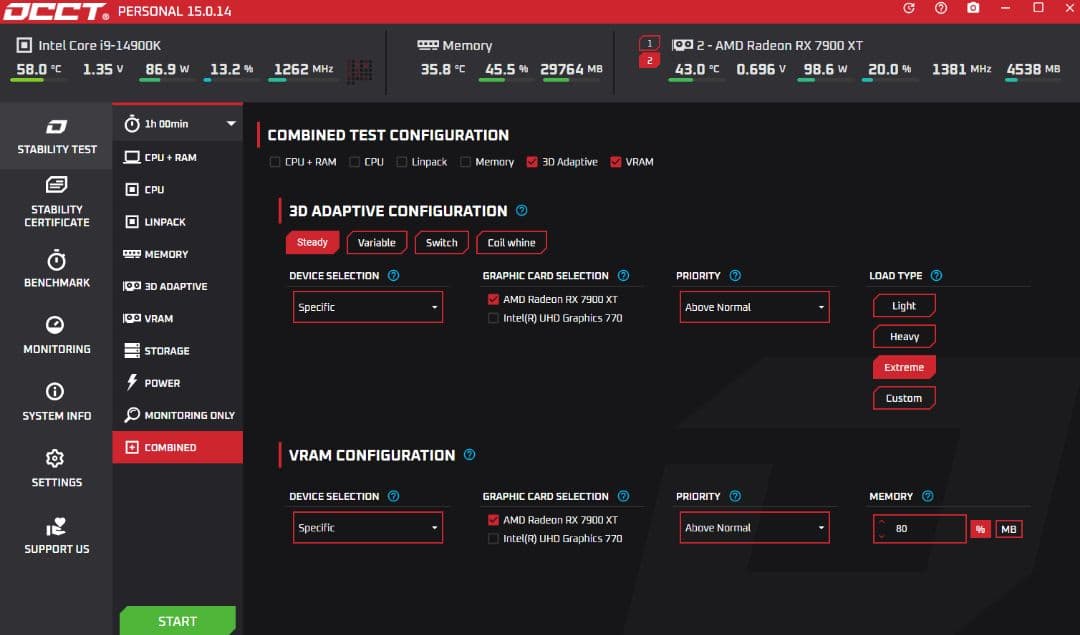Increase memory value with up arrow

coord(881,522)
